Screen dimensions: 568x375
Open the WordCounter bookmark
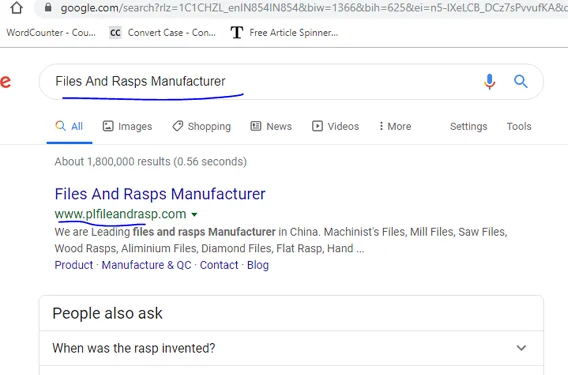(51, 33)
